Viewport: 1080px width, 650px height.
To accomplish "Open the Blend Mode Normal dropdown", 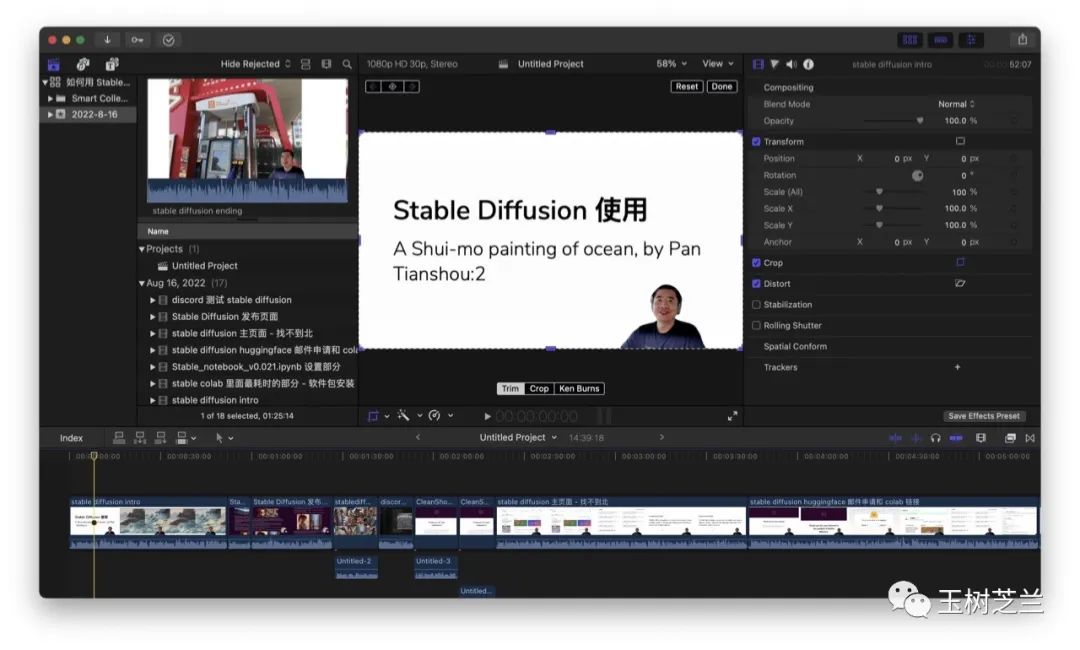I will pos(956,104).
